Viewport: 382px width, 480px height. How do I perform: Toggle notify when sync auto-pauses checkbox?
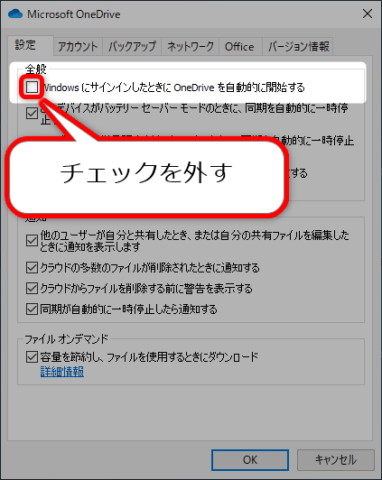[32, 309]
